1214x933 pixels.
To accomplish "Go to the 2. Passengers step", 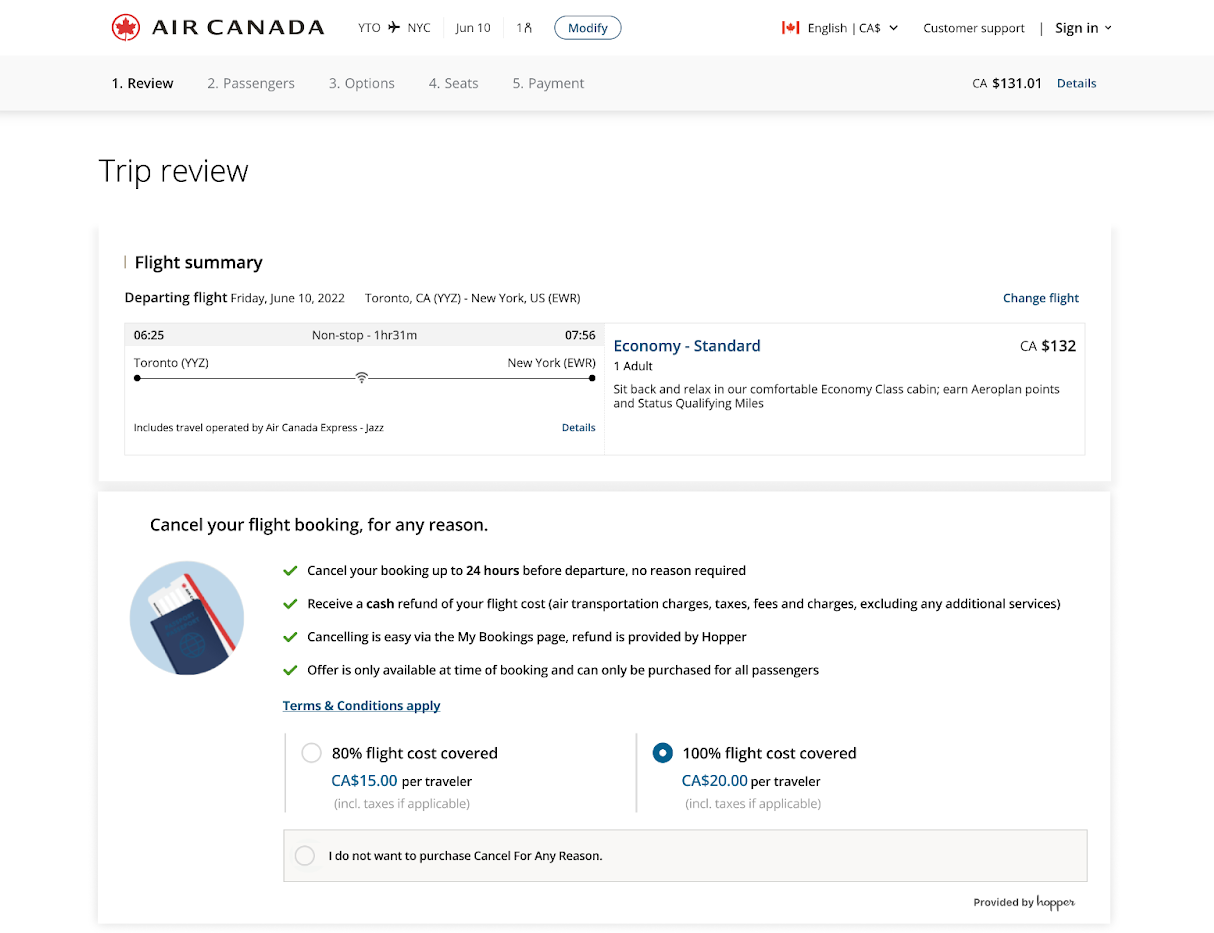I will [x=251, y=84].
